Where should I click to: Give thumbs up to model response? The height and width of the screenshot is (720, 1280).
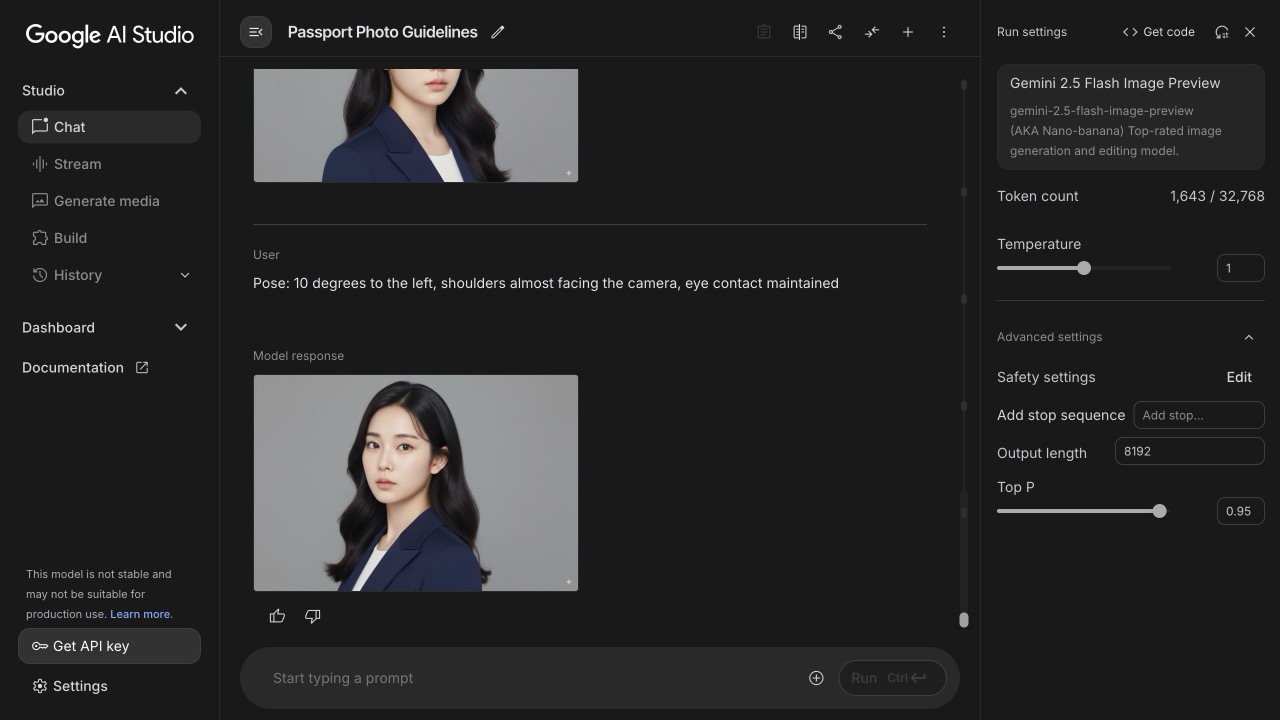point(277,616)
